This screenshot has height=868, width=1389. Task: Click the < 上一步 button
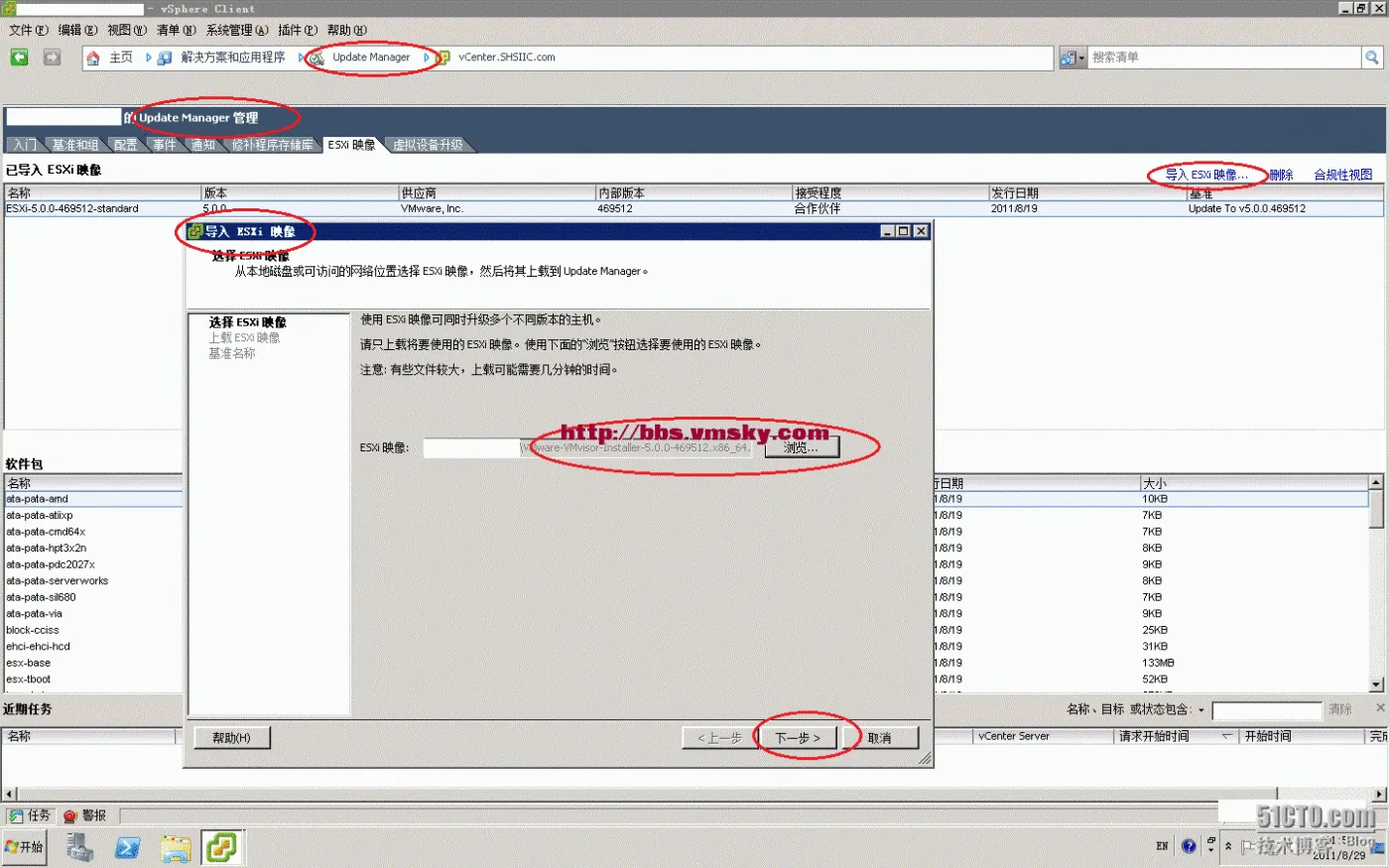pos(719,738)
